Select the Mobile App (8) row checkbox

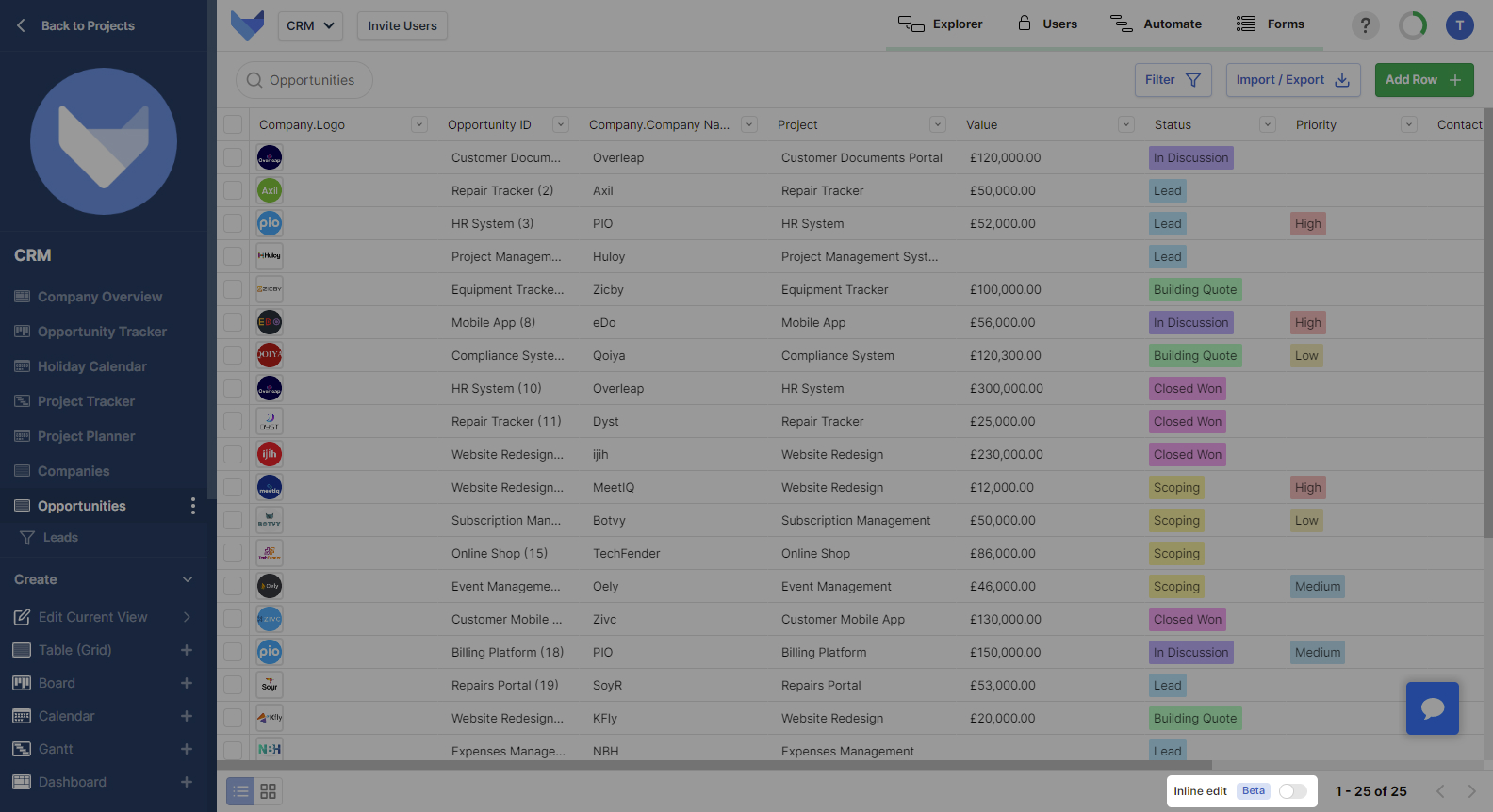pos(233,322)
